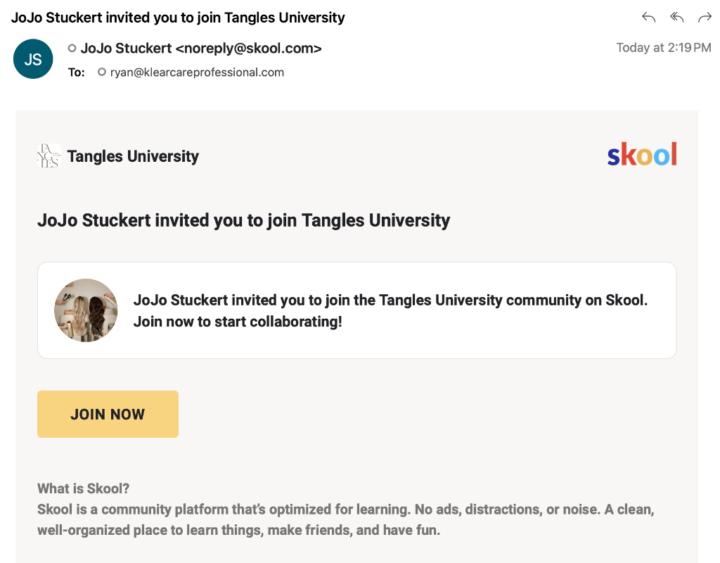Click the Skool description paragraph
The image size is (720, 563).
click(345, 520)
